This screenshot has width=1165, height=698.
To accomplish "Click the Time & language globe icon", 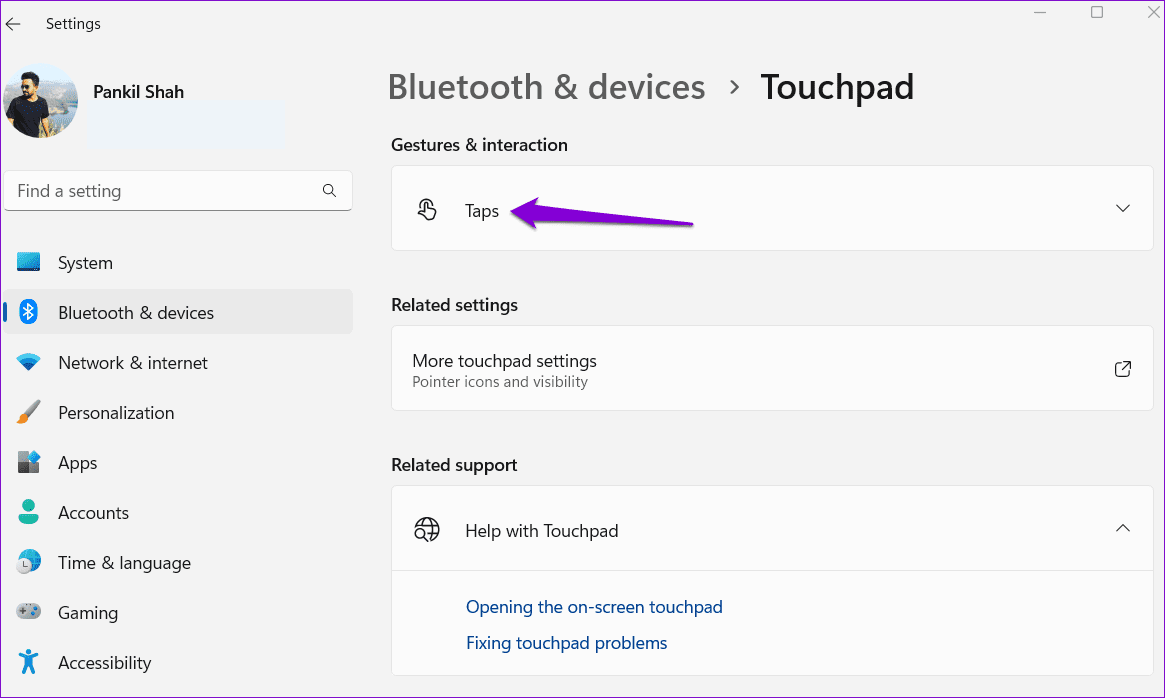I will 28,563.
